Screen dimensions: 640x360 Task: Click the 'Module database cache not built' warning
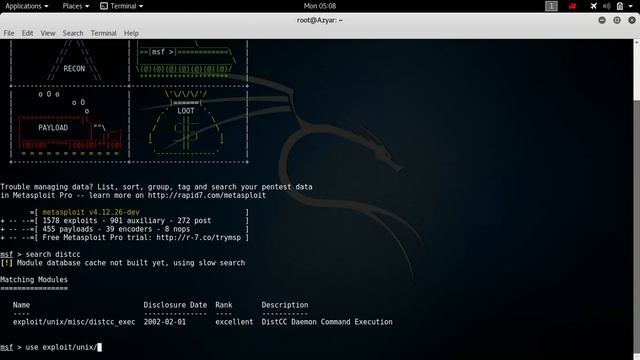[x=122, y=263]
